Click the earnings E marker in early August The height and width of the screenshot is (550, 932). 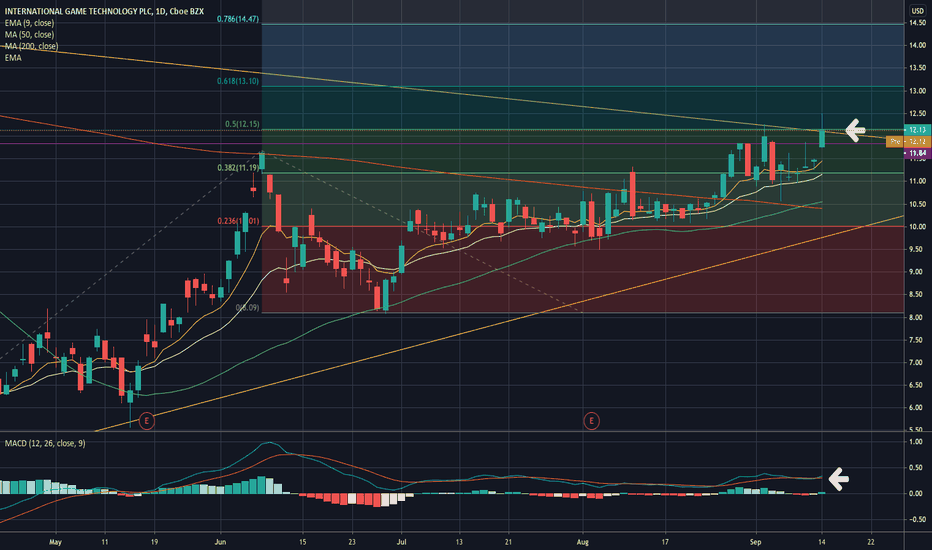pos(591,421)
